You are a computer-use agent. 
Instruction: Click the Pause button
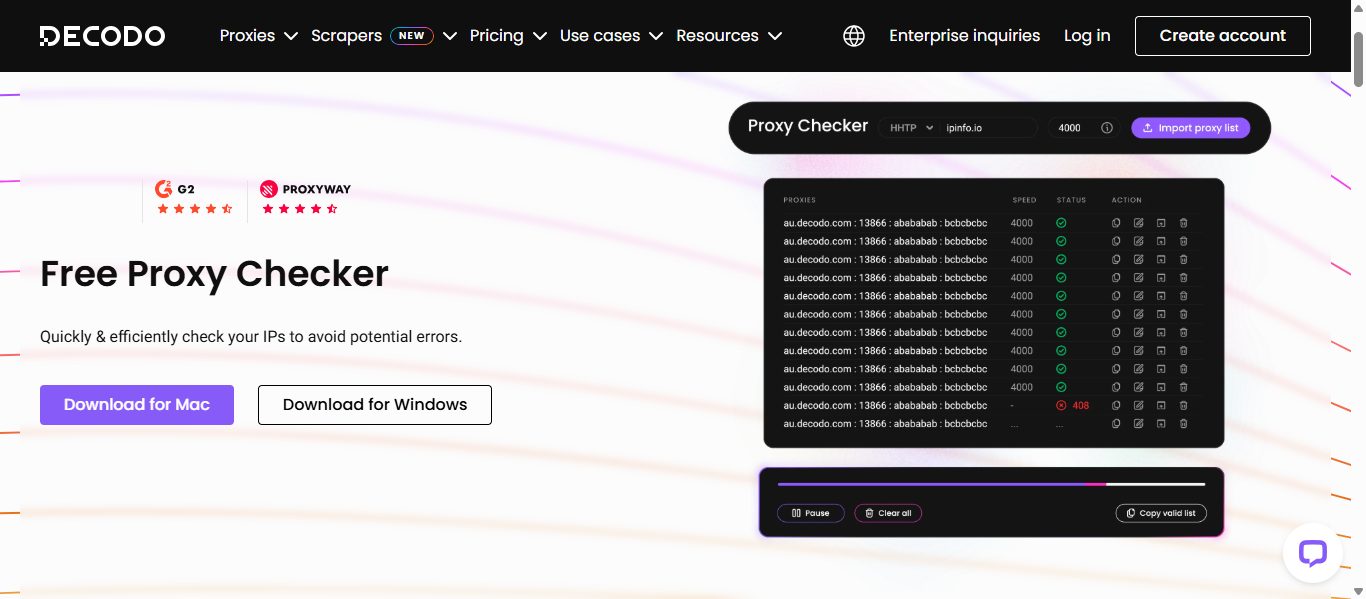[x=810, y=513]
